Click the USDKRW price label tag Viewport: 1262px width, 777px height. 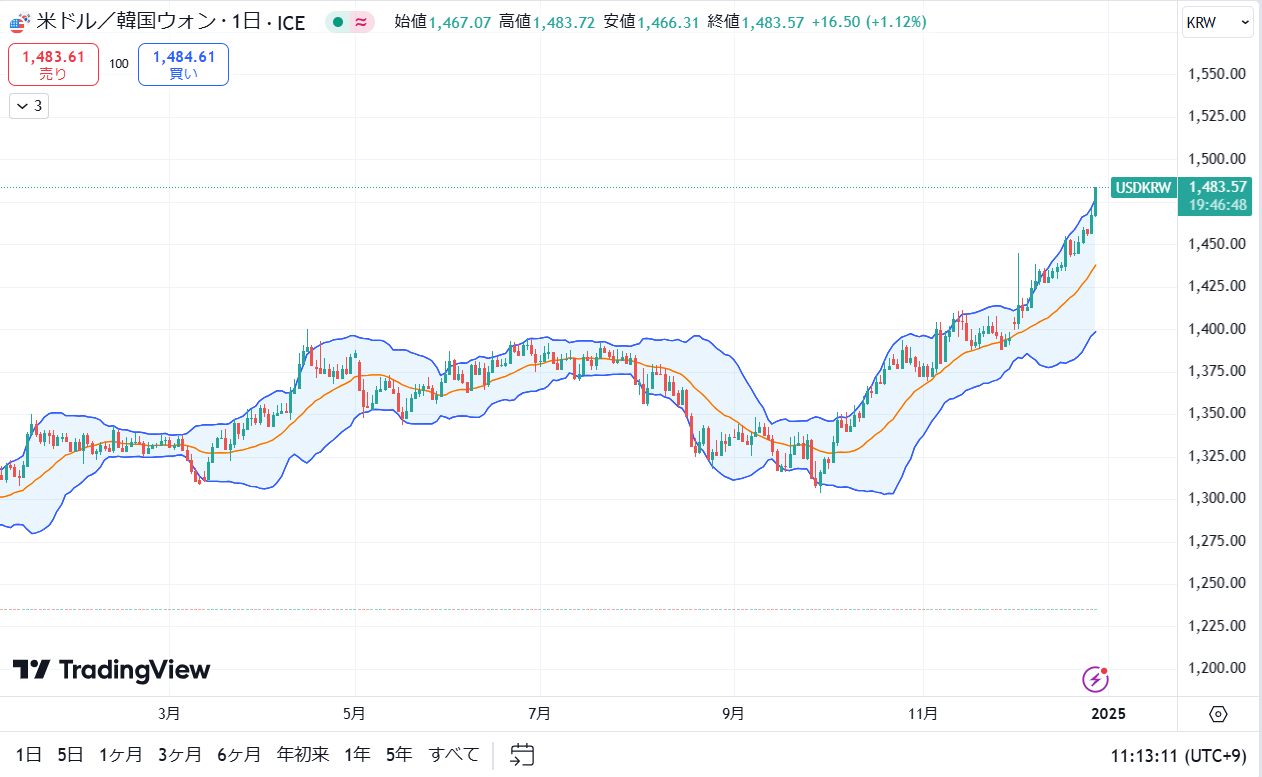click(1144, 187)
